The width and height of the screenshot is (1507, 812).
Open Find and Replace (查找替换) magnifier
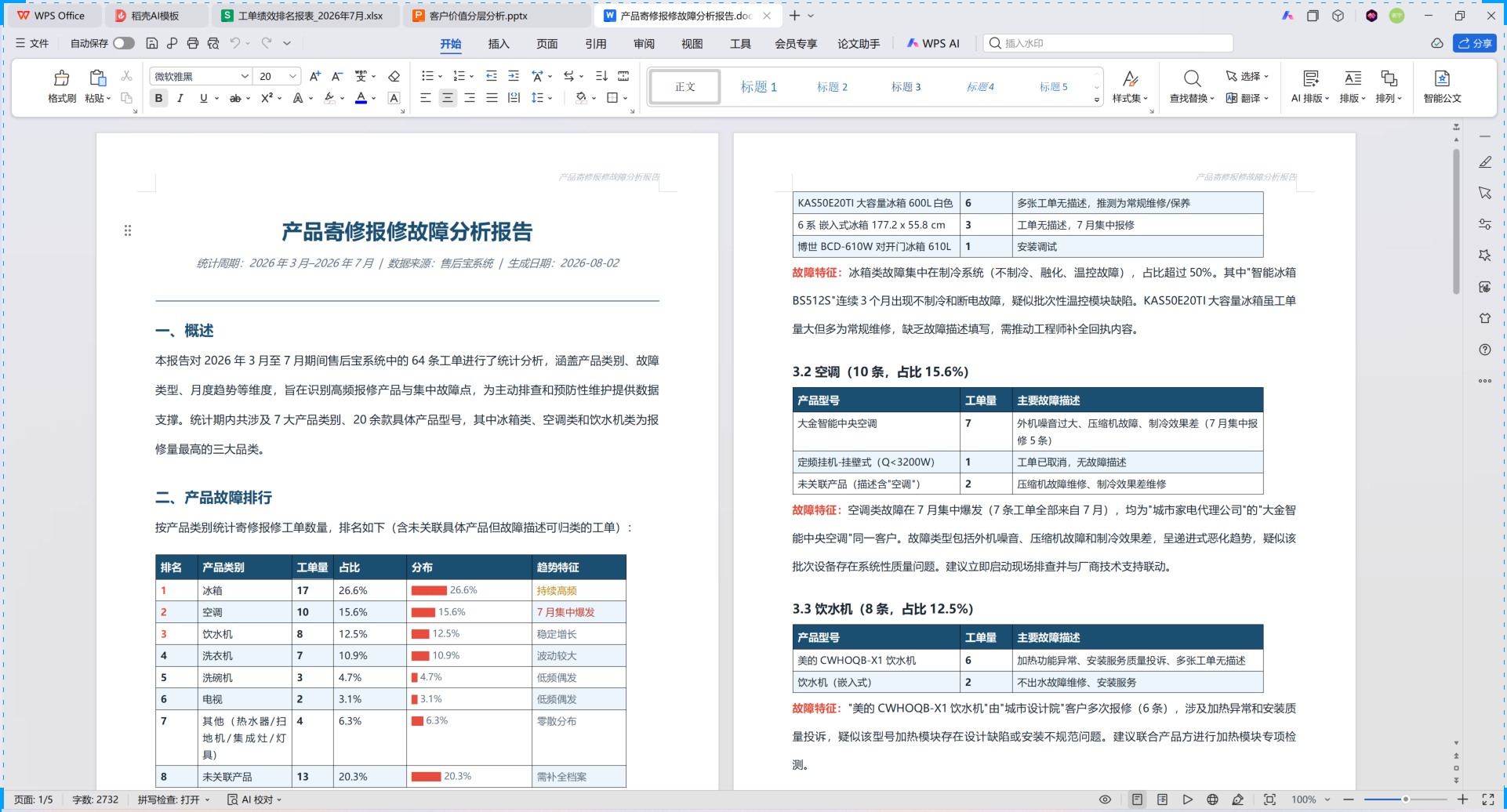tap(1192, 78)
